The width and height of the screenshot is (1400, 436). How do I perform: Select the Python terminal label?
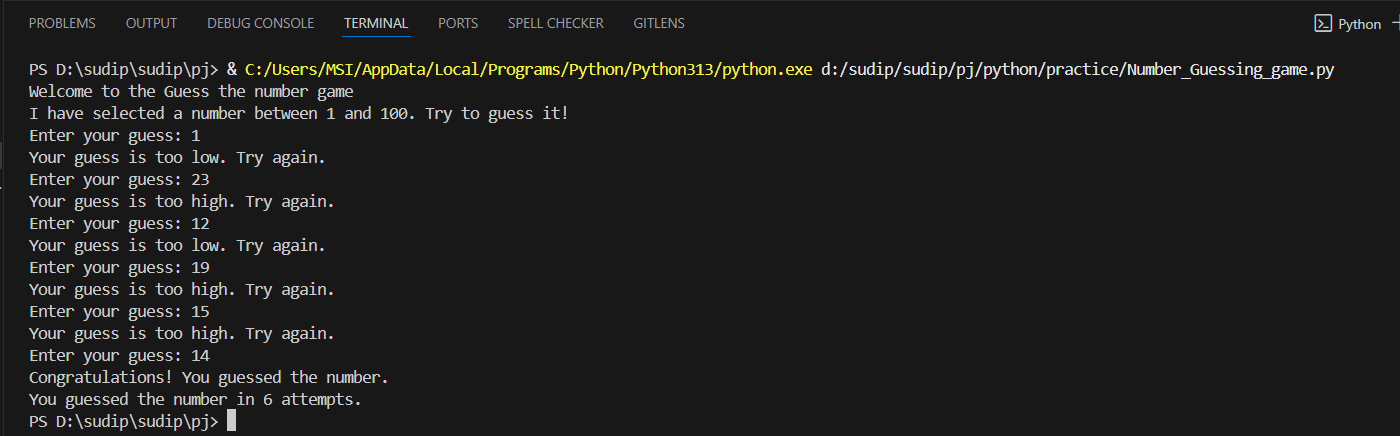click(x=1359, y=24)
